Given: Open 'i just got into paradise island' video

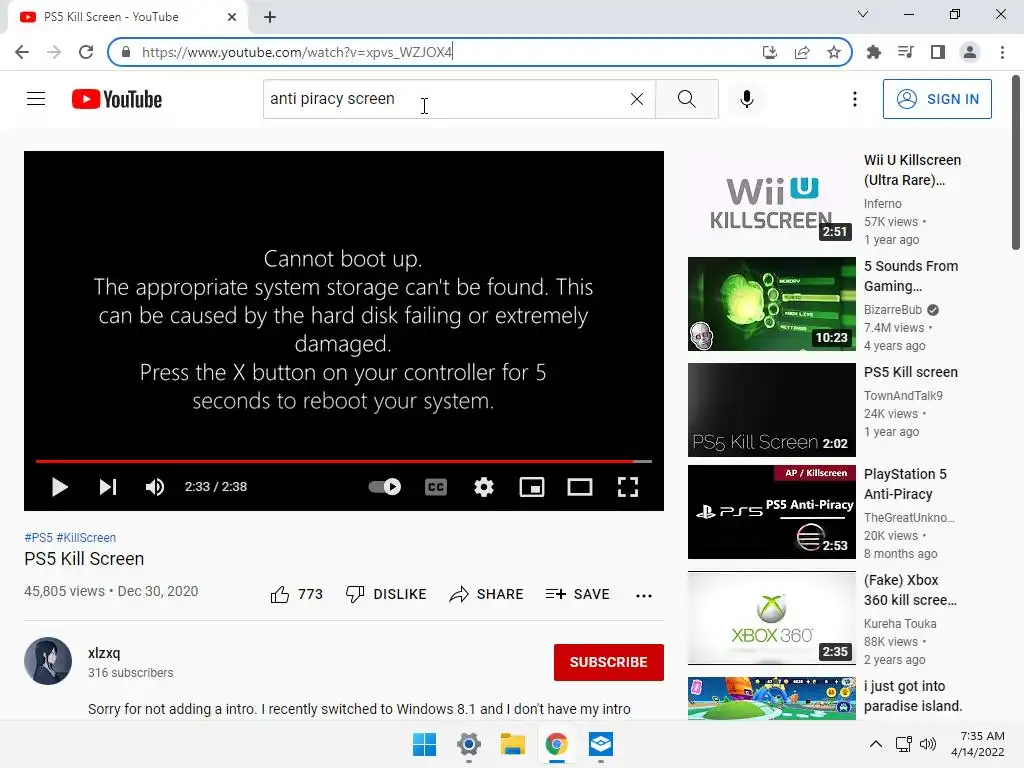Looking at the screenshot, I should click(x=913, y=696).
